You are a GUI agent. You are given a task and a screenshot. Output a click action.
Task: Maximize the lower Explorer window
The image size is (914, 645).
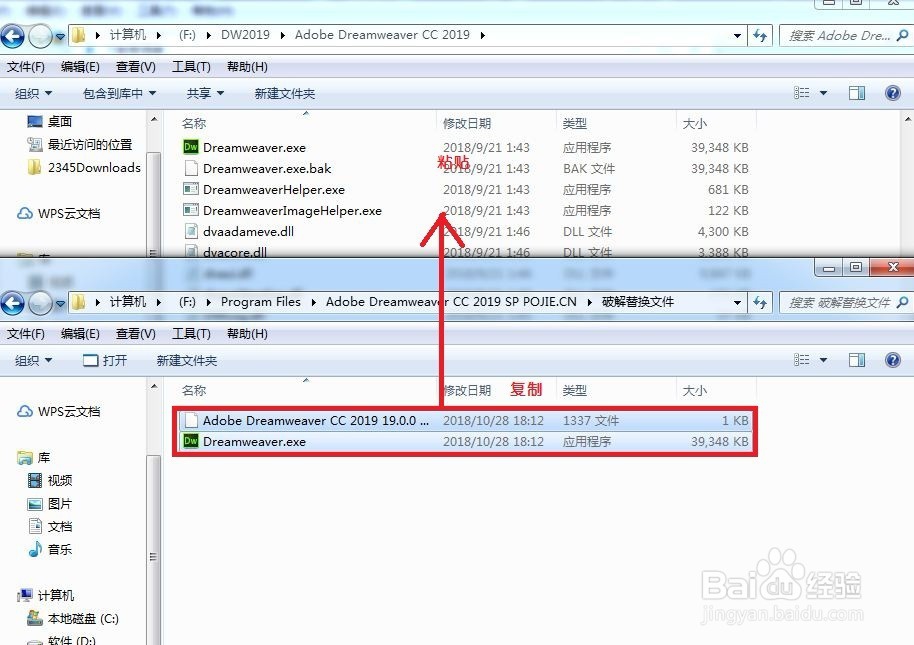[x=855, y=267]
